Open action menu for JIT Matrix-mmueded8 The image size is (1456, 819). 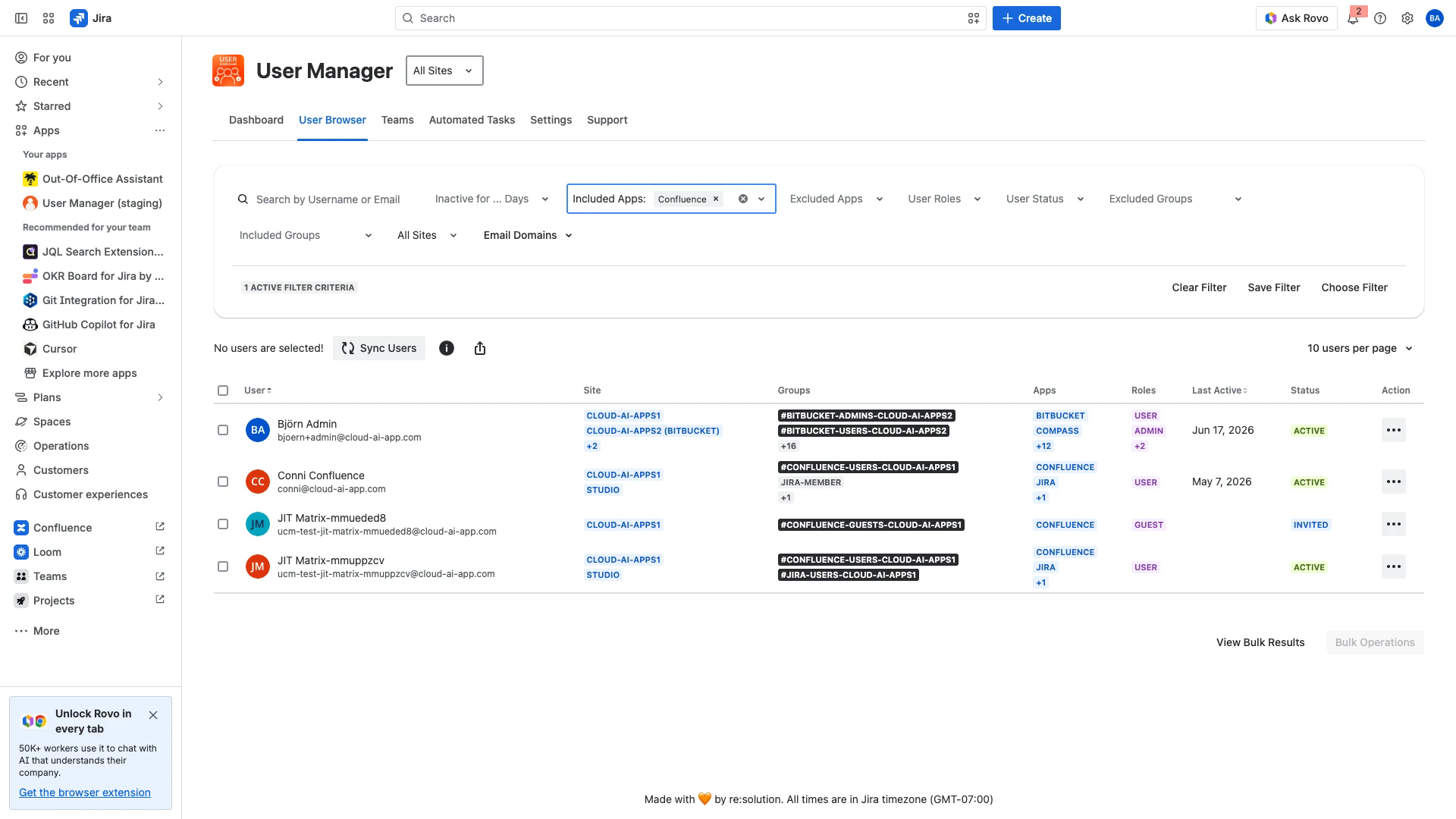pyautogui.click(x=1393, y=524)
